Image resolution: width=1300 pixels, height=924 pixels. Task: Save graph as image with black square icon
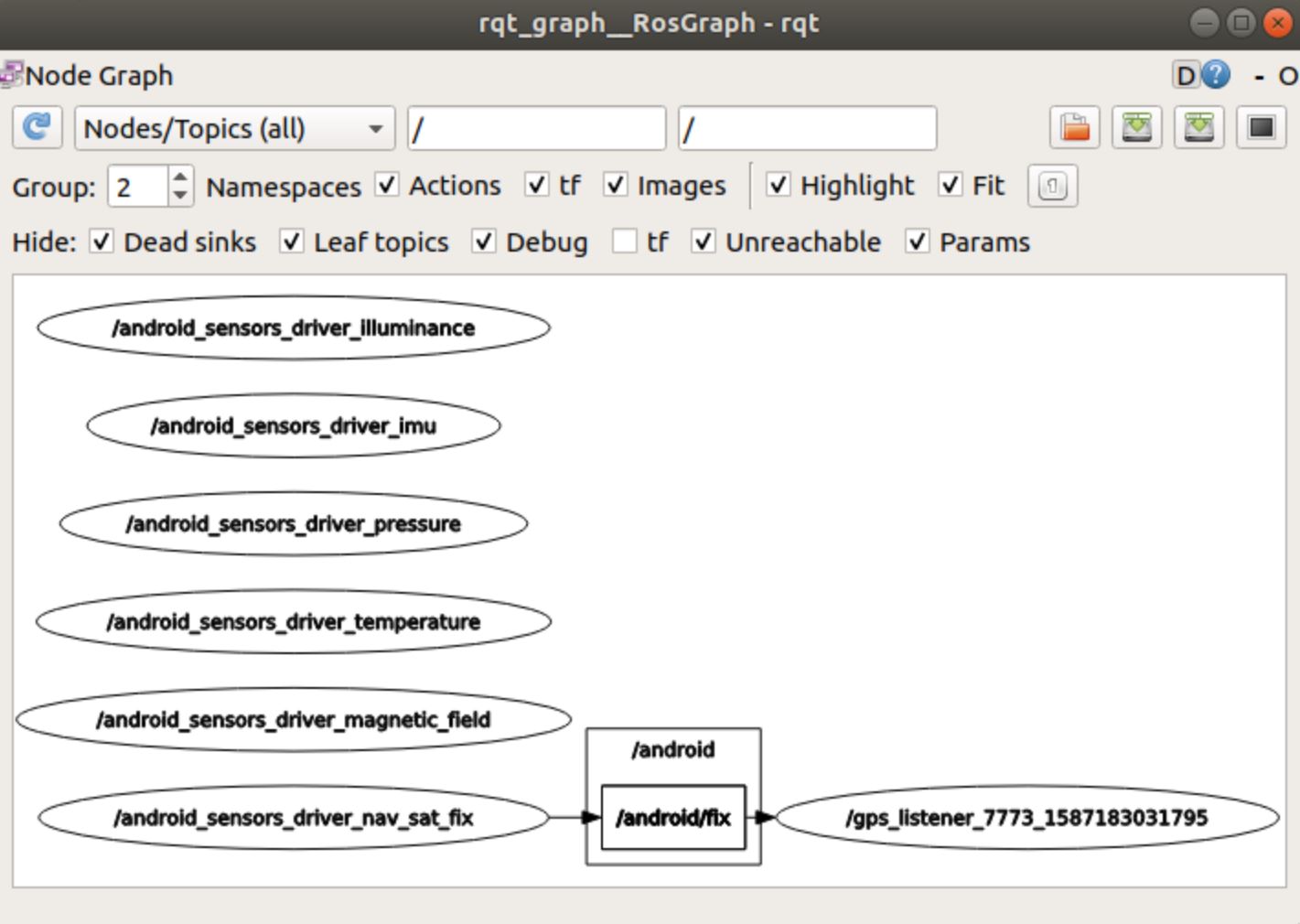(1261, 127)
